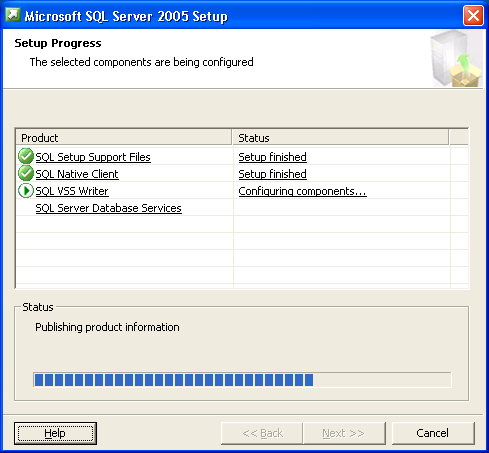489x453 pixels.
Task: Click the Status group box label
Action: point(38,307)
